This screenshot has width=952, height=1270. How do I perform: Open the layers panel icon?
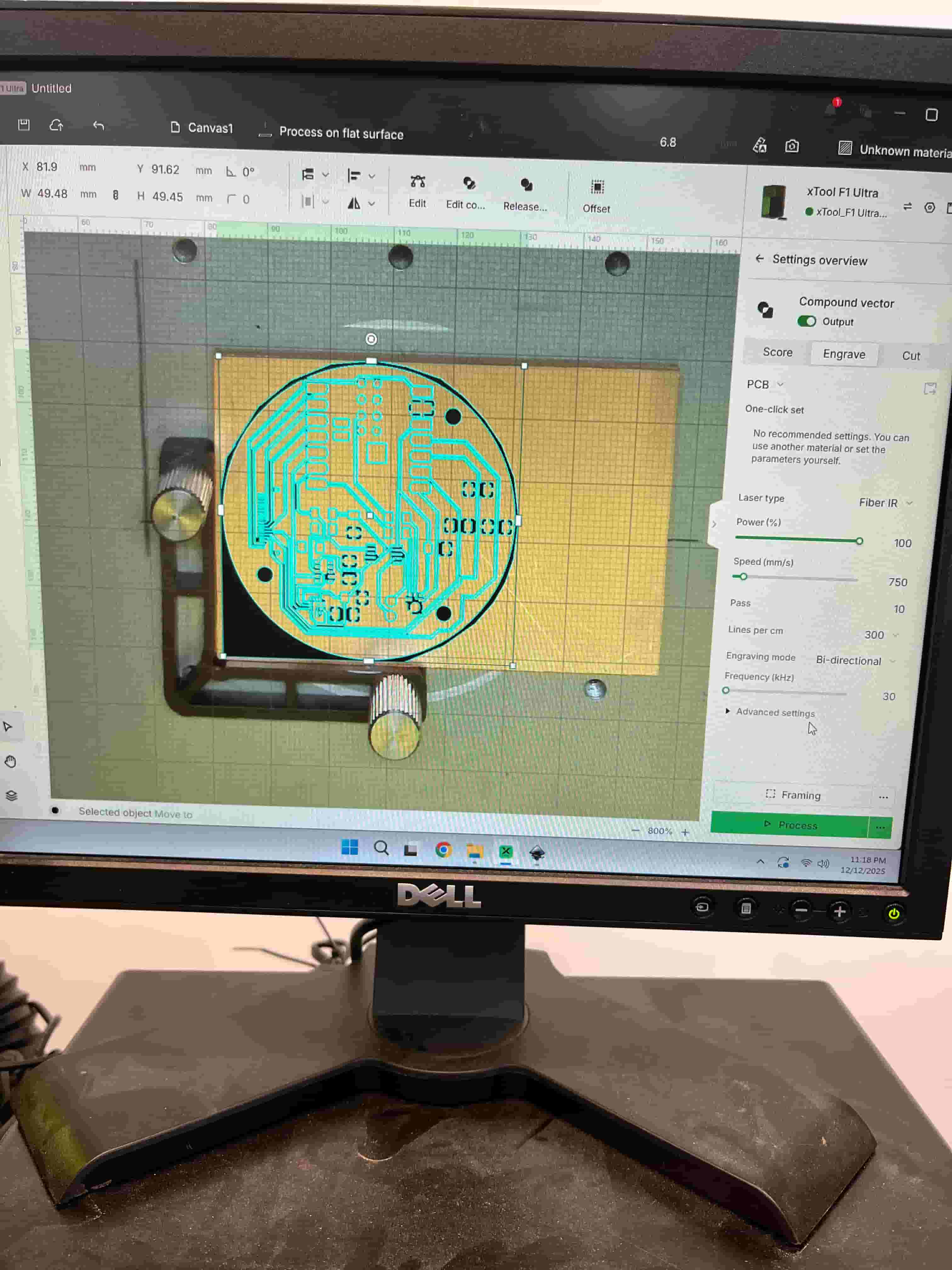click(x=11, y=796)
